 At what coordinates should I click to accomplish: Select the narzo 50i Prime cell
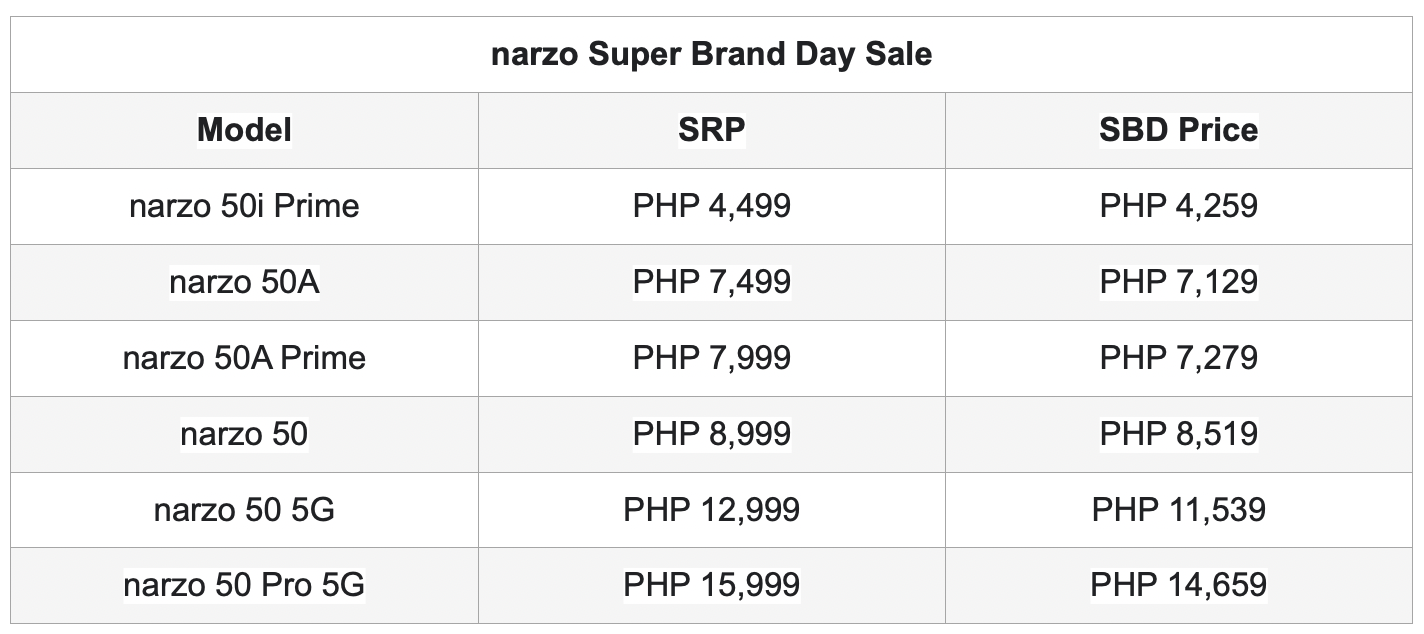pos(244,206)
